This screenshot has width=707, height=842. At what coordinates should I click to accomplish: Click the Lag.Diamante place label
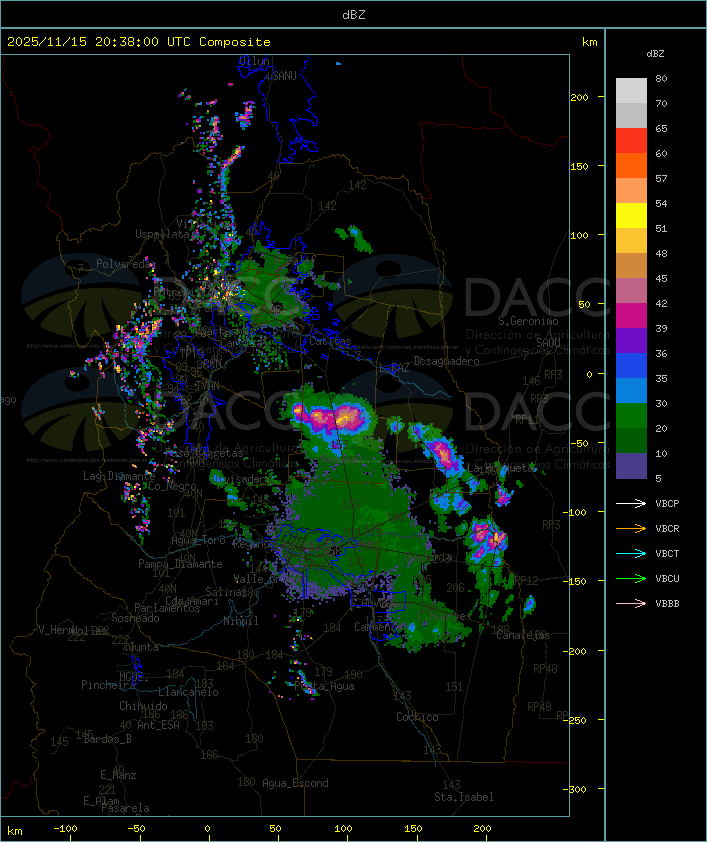[x=119, y=476]
